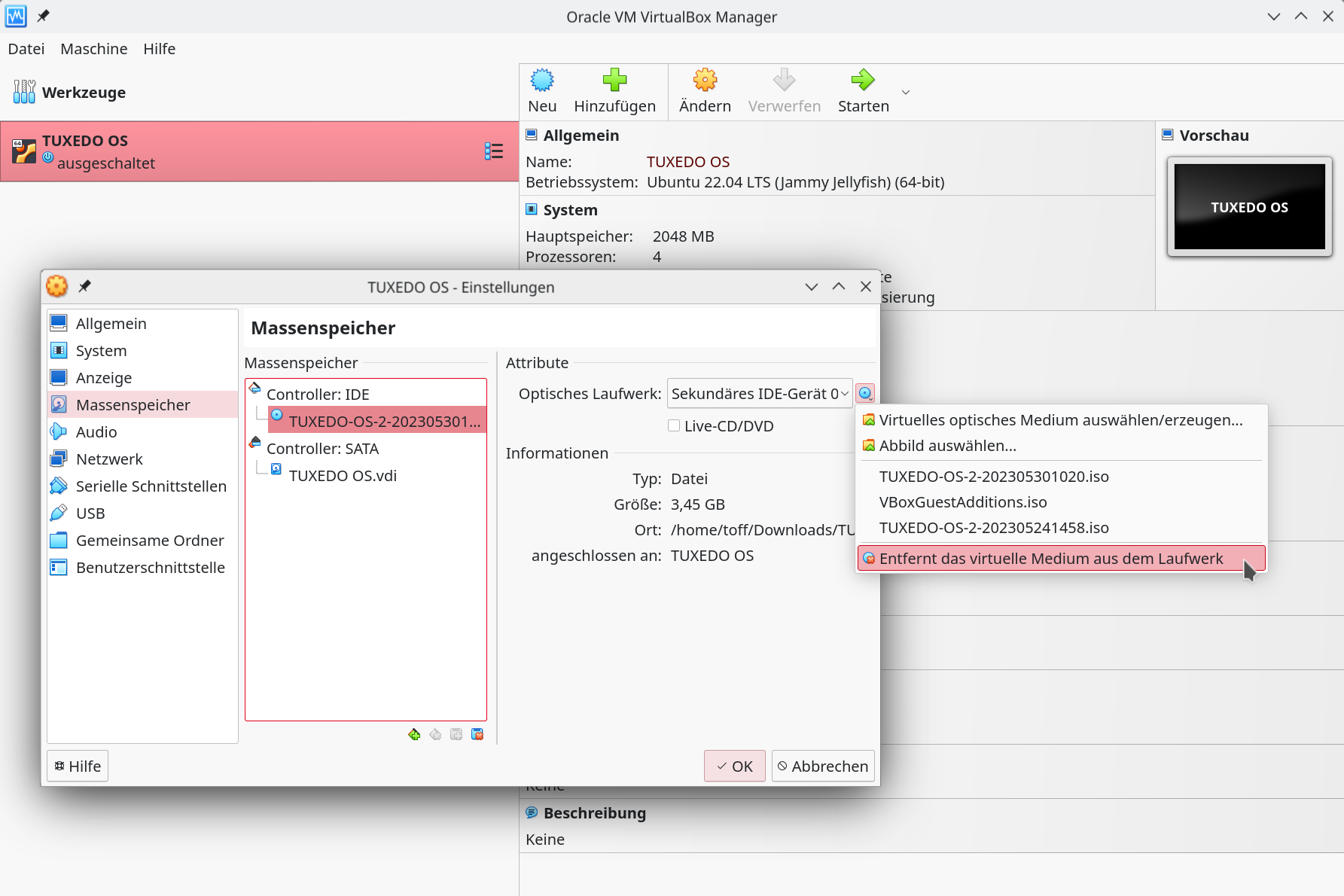Viewport: 1344px width, 896px height.
Task: Click add attachment icon below storage tree
Action: 456,734
